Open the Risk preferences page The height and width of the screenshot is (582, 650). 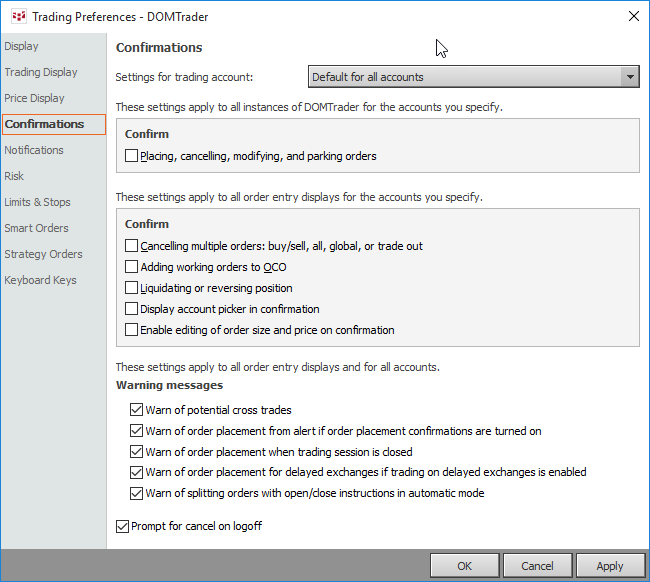(14, 176)
